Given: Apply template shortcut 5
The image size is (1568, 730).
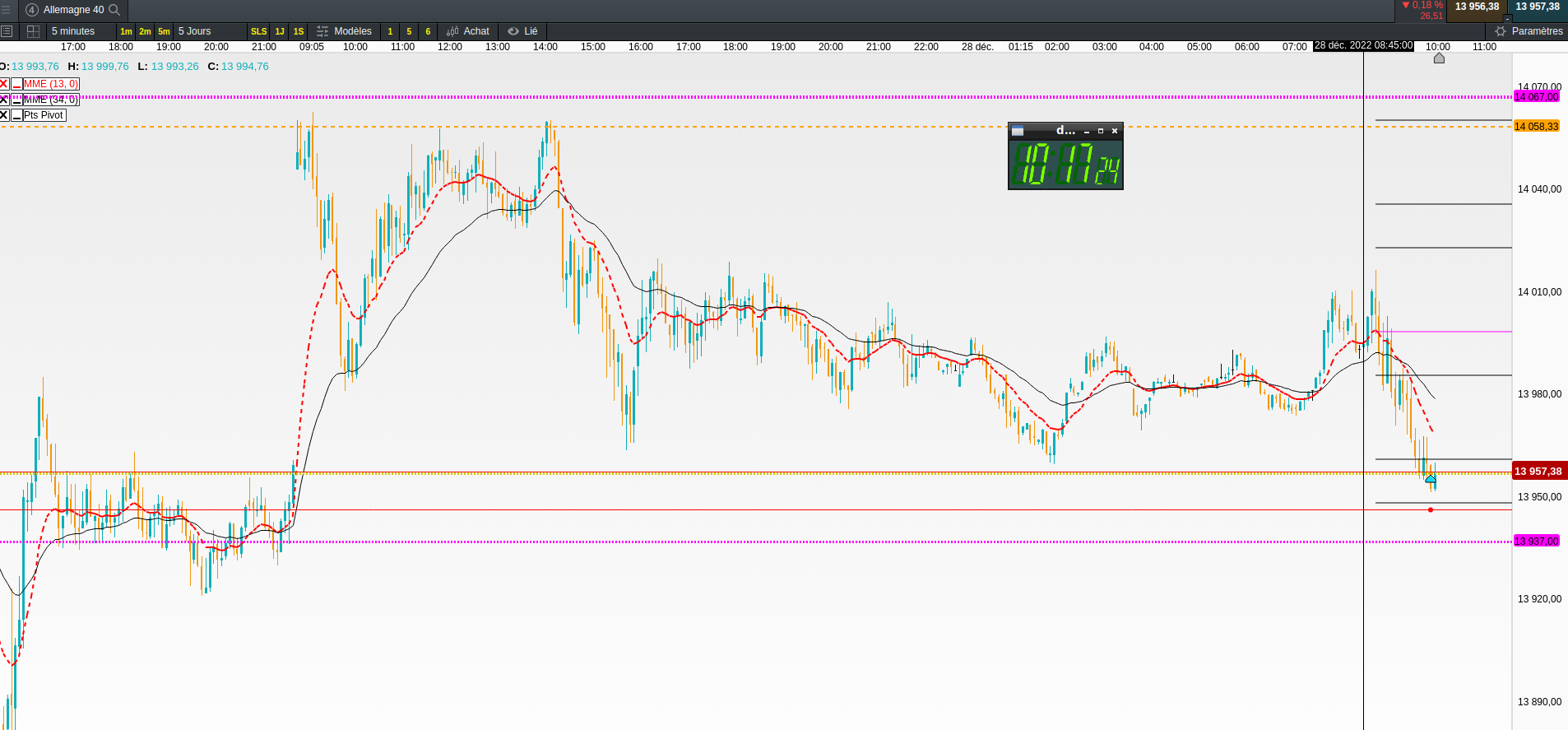Looking at the screenshot, I should click(x=409, y=31).
